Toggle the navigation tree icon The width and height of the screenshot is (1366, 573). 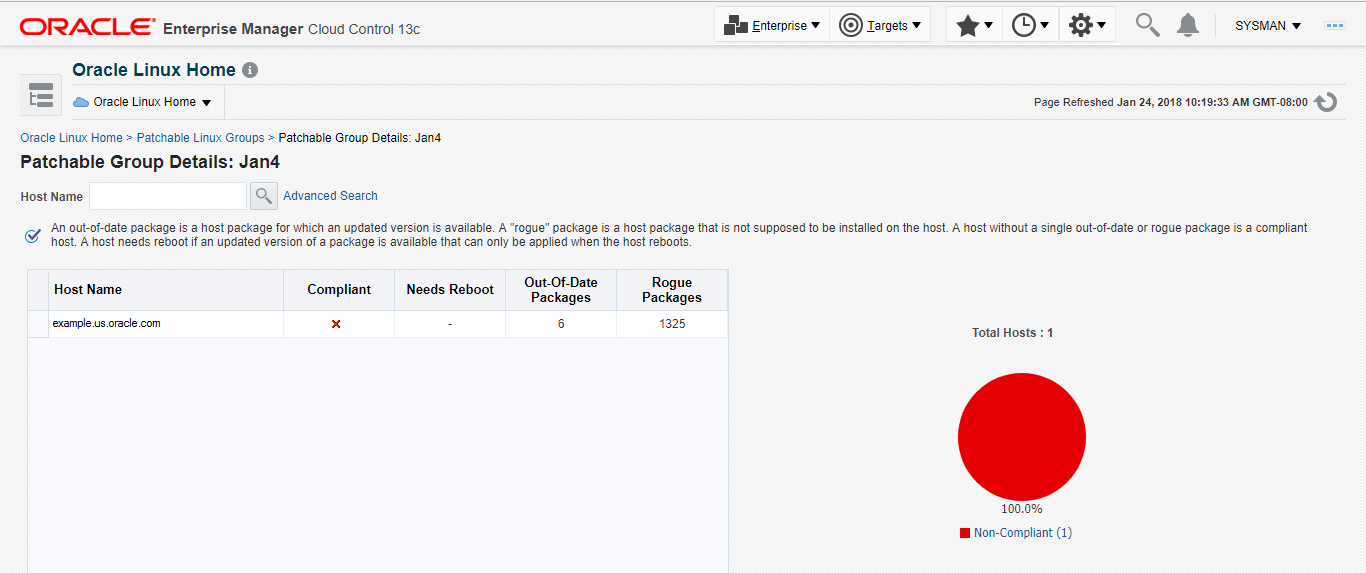[x=41, y=96]
